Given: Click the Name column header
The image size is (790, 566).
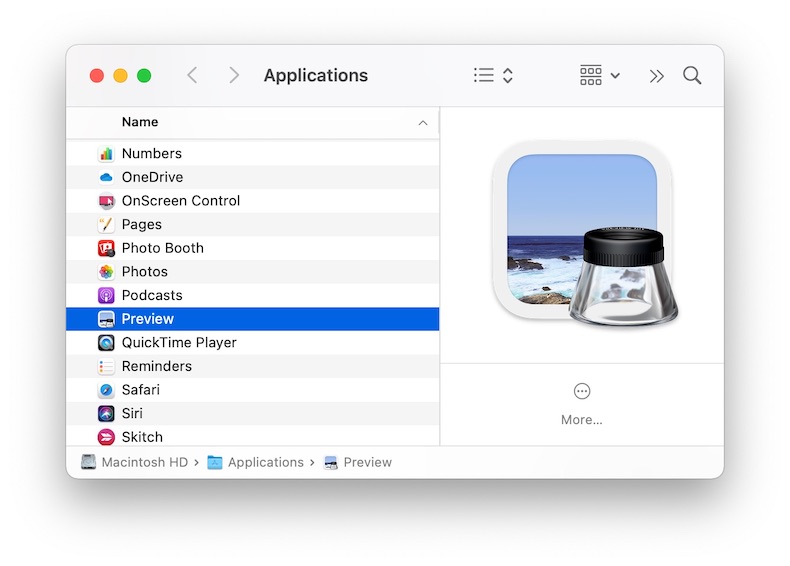Looking at the screenshot, I should pyautogui.click(x=252, y=122).
